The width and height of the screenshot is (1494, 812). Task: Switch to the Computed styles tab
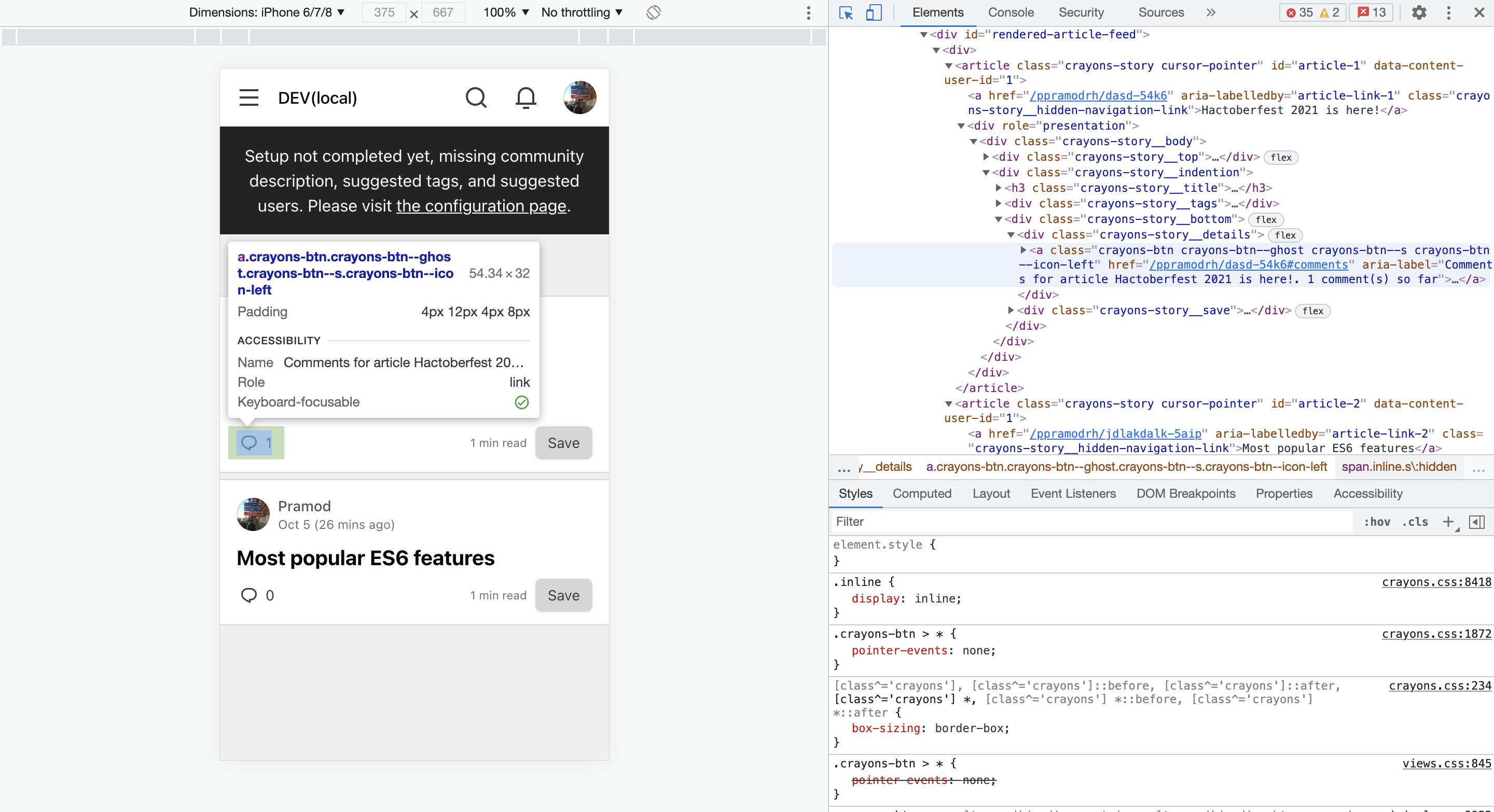pos(922,493)
